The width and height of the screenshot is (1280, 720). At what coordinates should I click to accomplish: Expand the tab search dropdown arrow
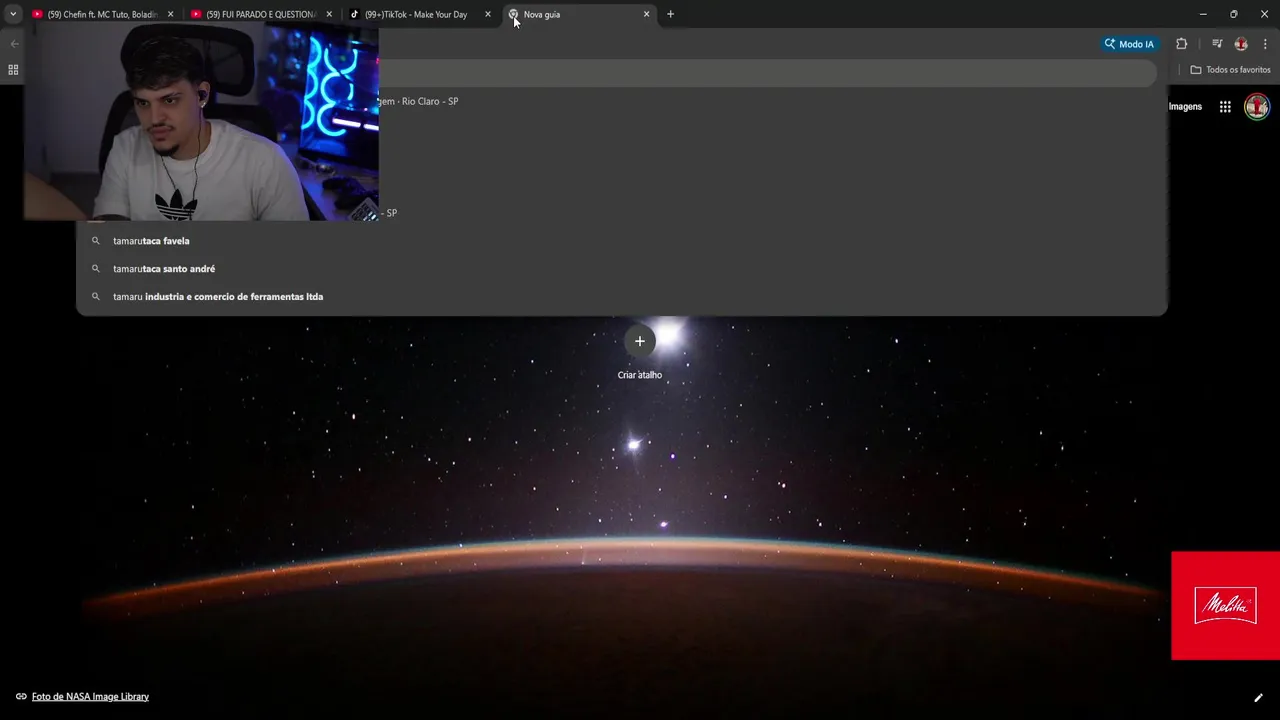(13, 14)
